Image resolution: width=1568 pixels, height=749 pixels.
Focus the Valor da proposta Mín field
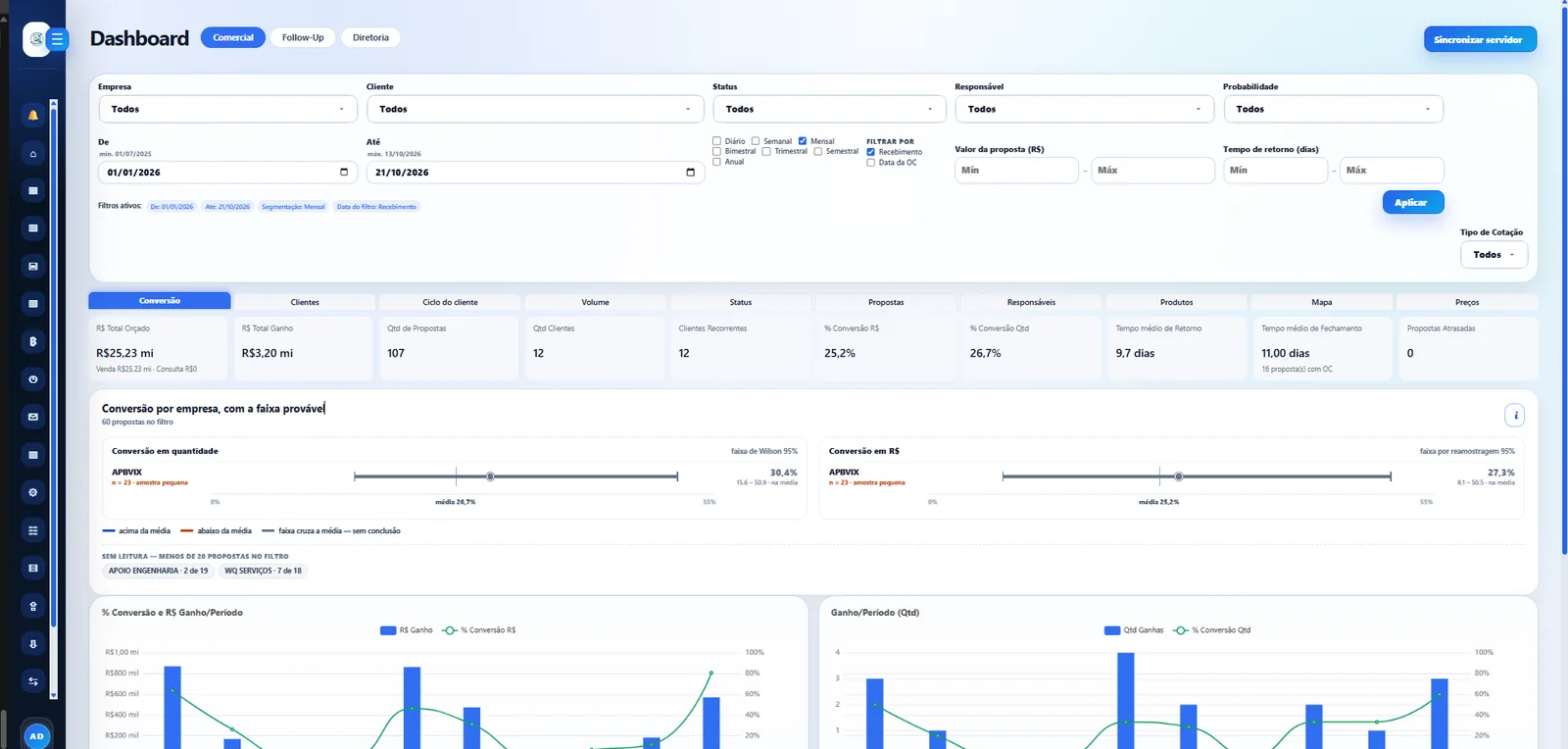(x=1016, y=171)
